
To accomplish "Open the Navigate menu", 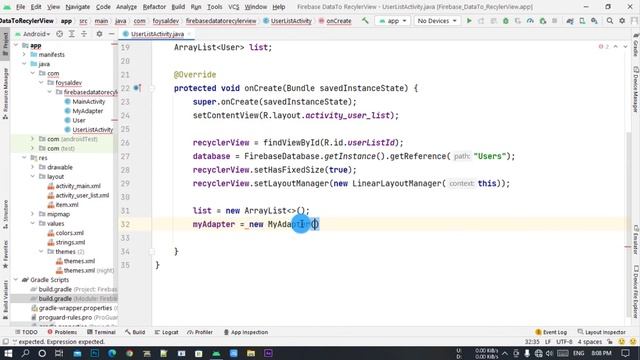I will tap(78, 7).
